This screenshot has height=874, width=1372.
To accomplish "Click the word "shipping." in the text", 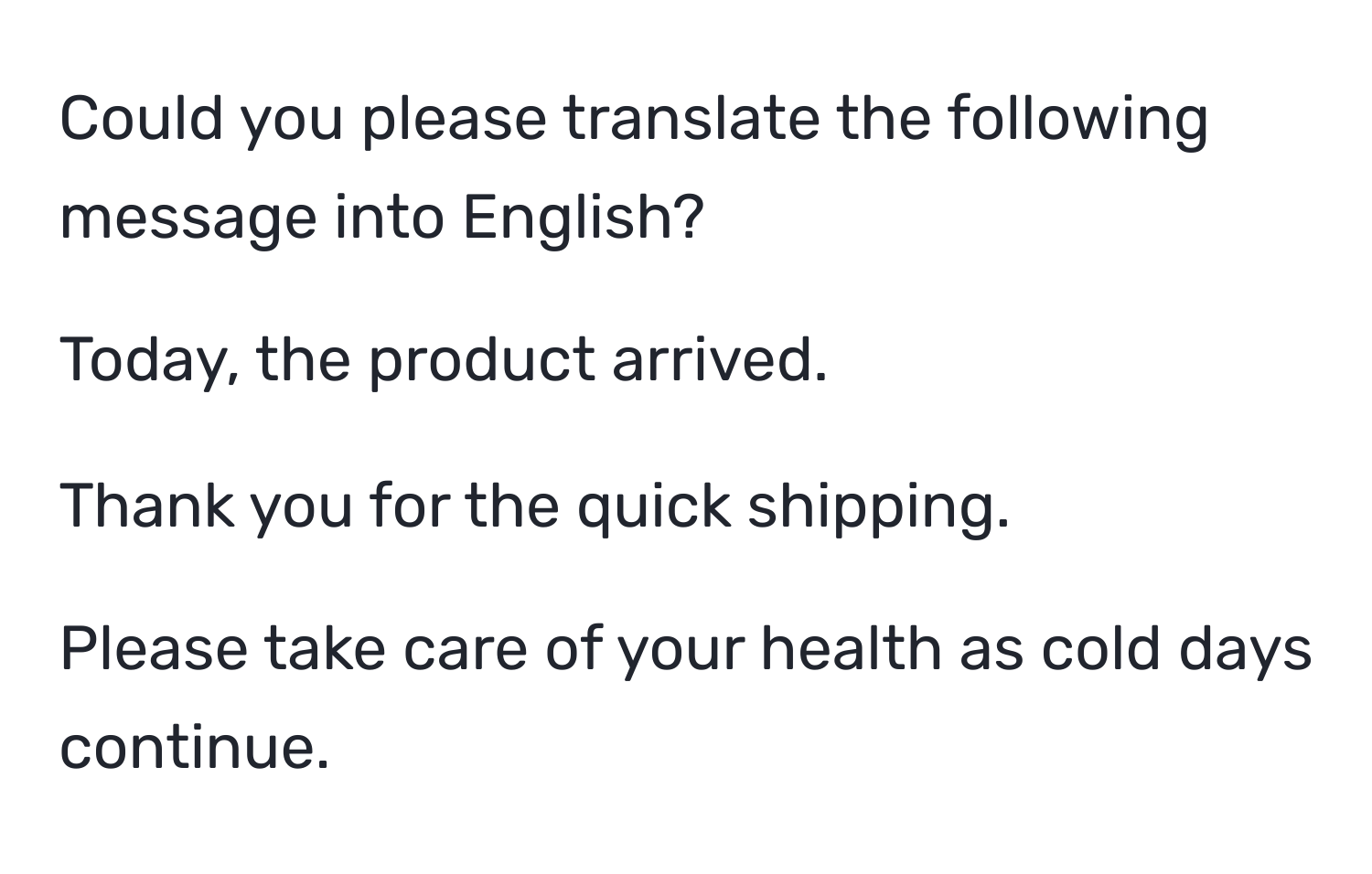I will click(x=879, y=507).
